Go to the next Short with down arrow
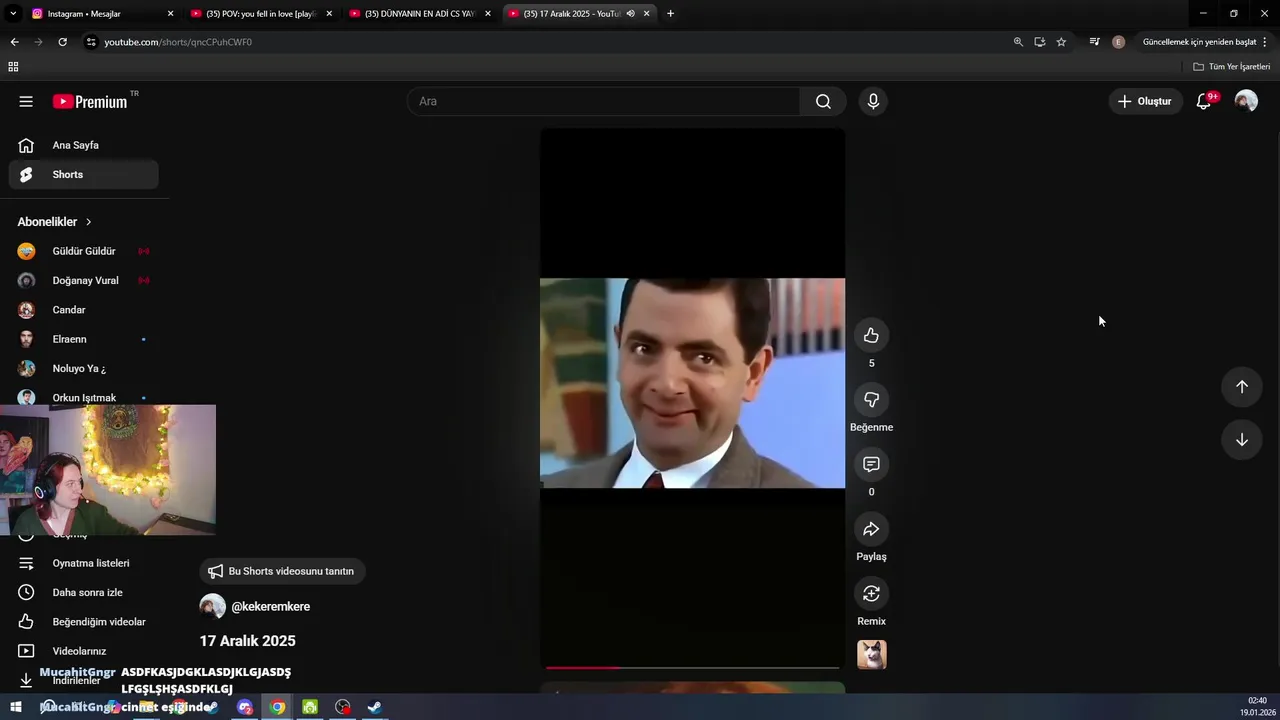 pos(1242,440)
